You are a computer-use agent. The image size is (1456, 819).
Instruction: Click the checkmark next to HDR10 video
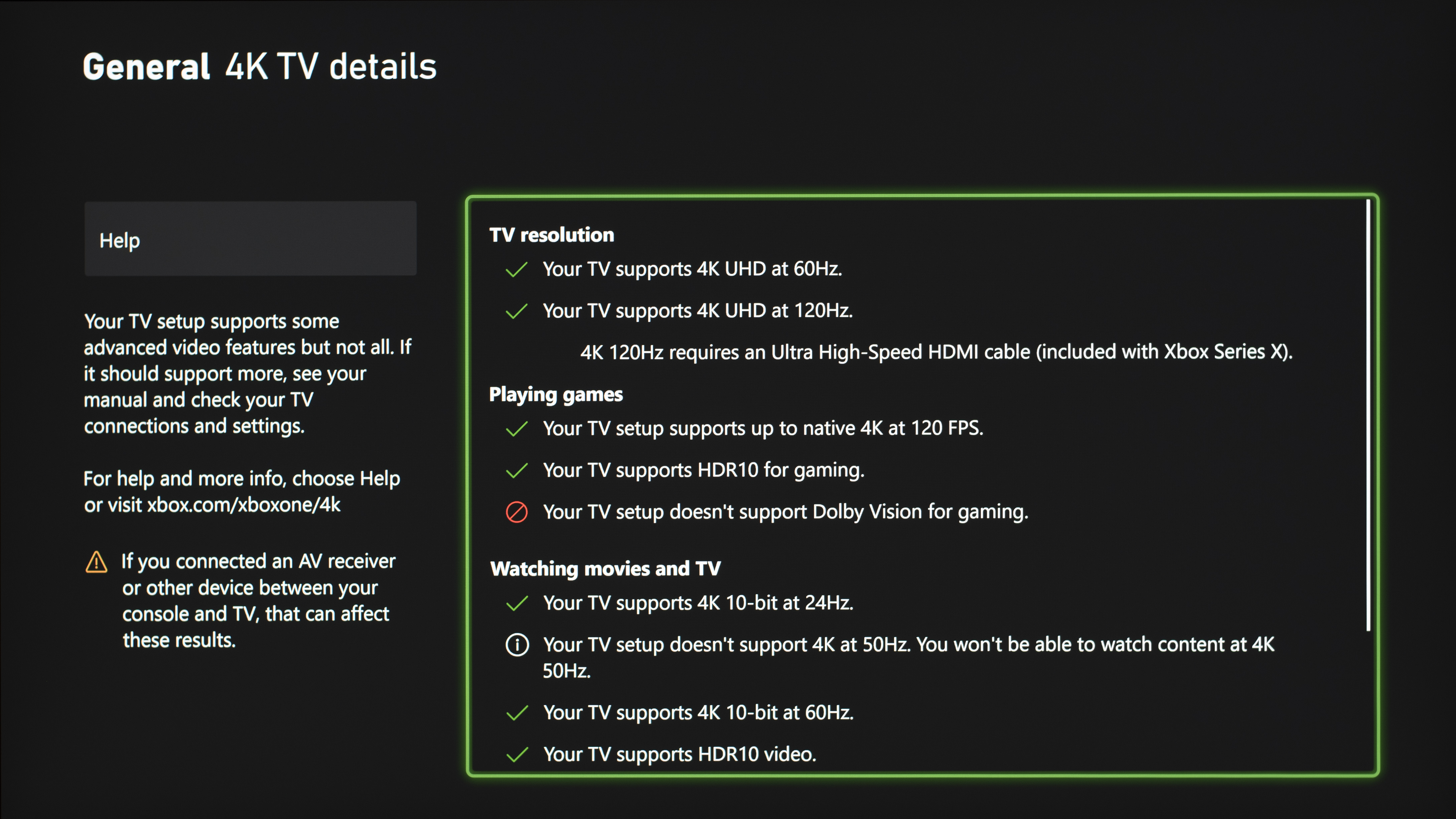(x=517, y=755)
